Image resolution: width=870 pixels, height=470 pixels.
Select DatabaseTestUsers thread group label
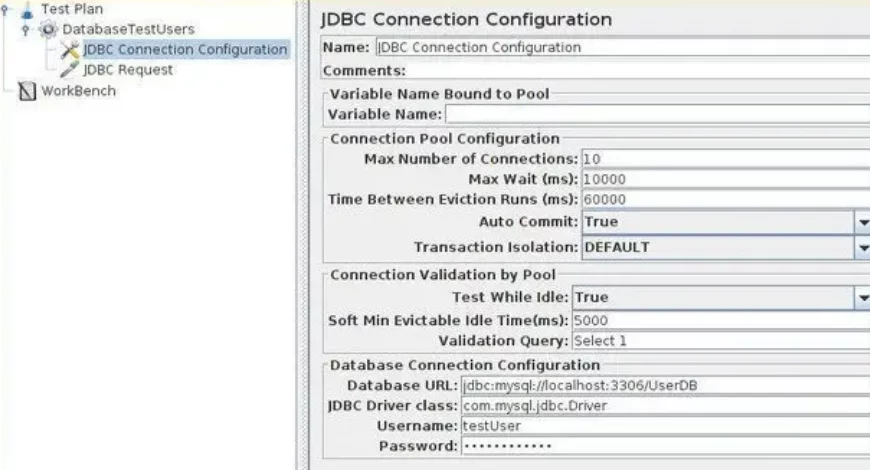point(128,29)
